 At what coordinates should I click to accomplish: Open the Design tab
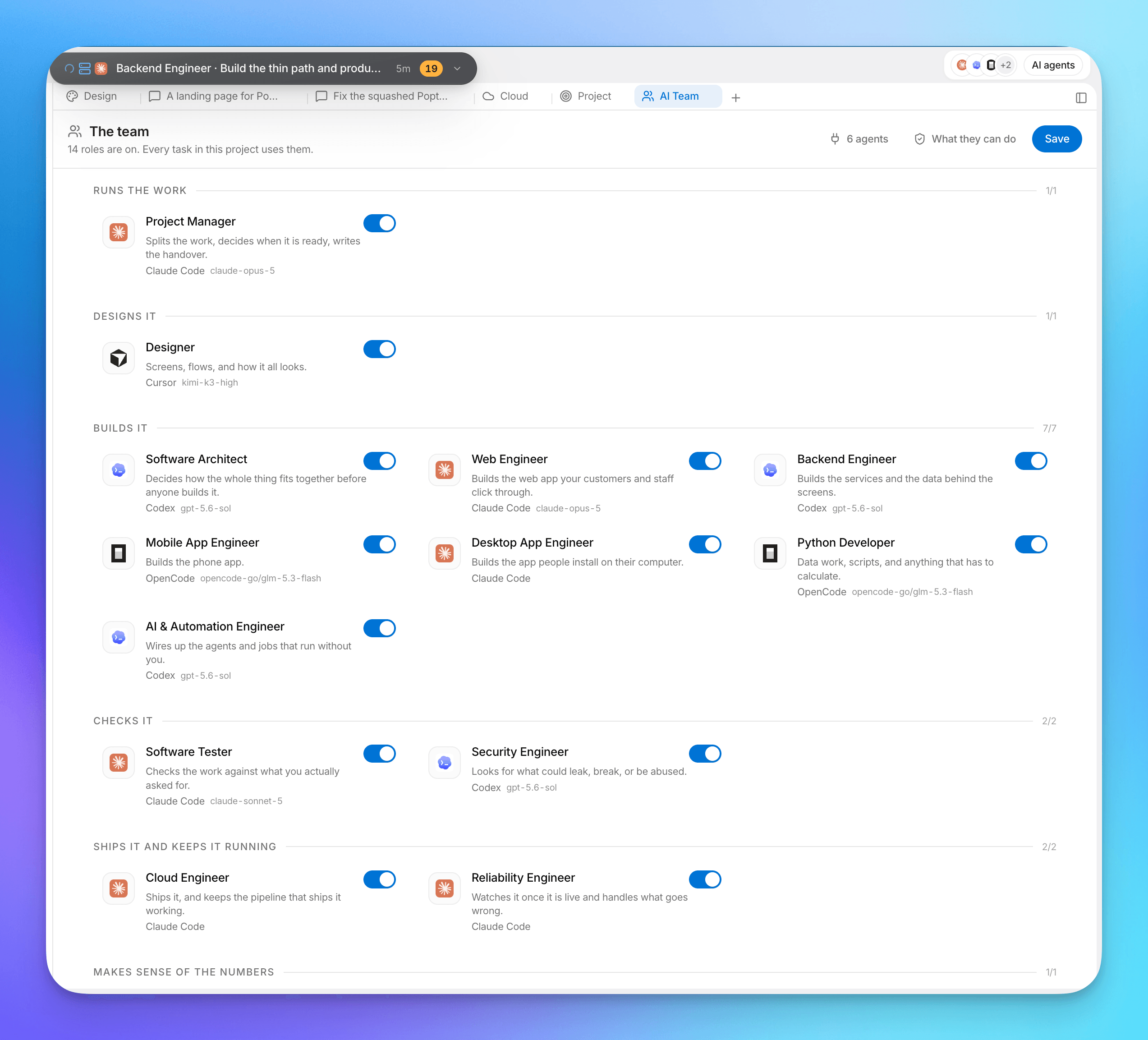pos(92,96)
